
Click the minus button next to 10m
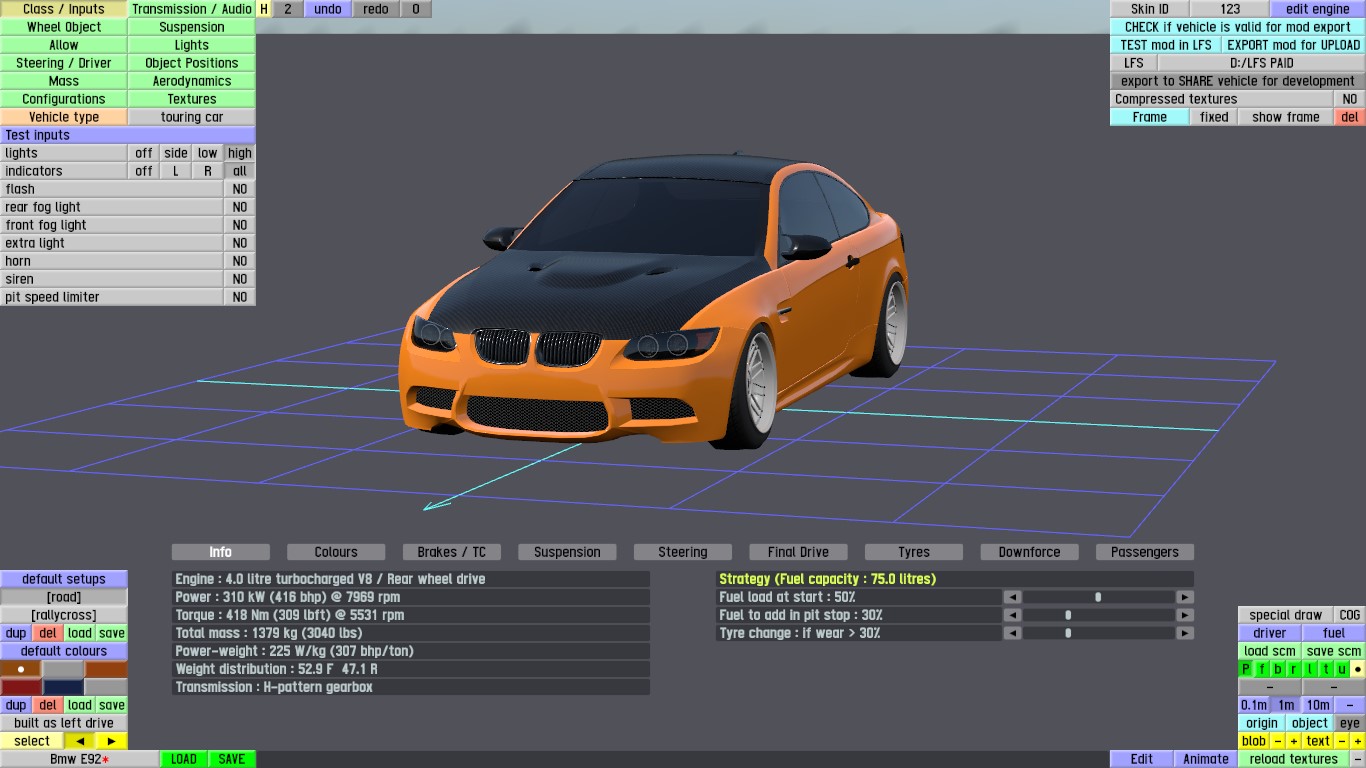click(1350, 705)
